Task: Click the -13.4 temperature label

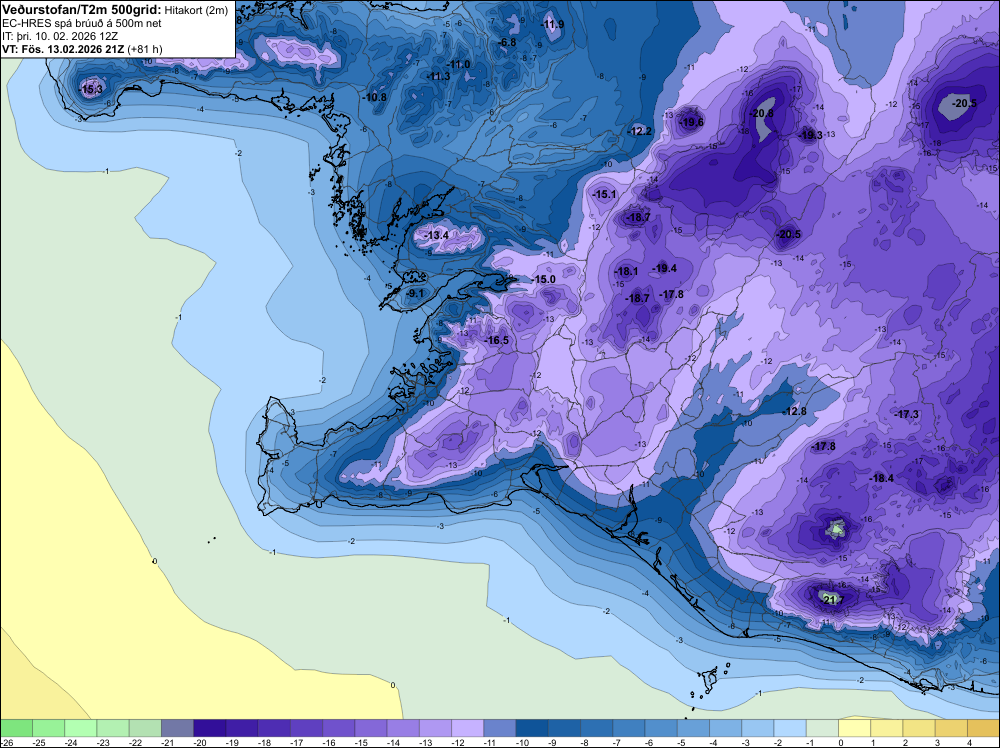Action: click(437, 235)
